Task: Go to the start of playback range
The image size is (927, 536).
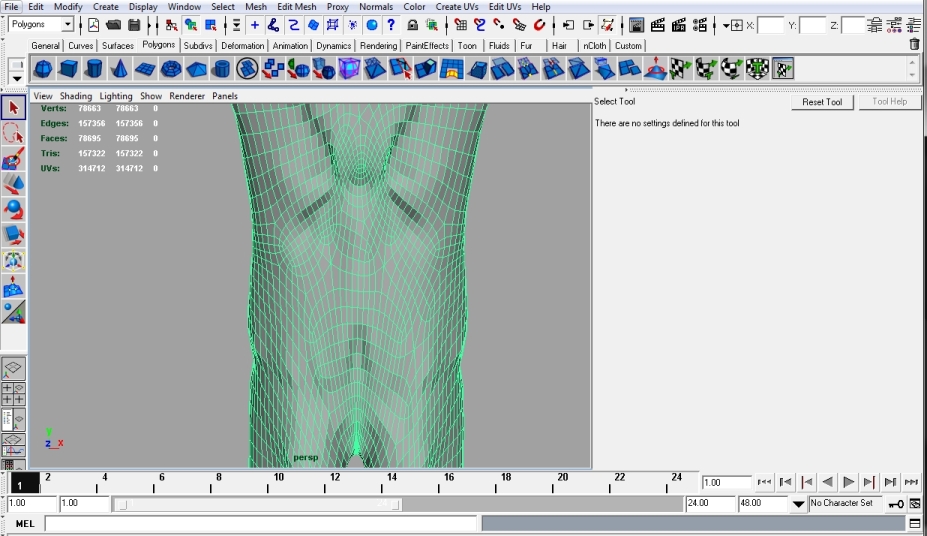Action: click(x=764, y=482)
